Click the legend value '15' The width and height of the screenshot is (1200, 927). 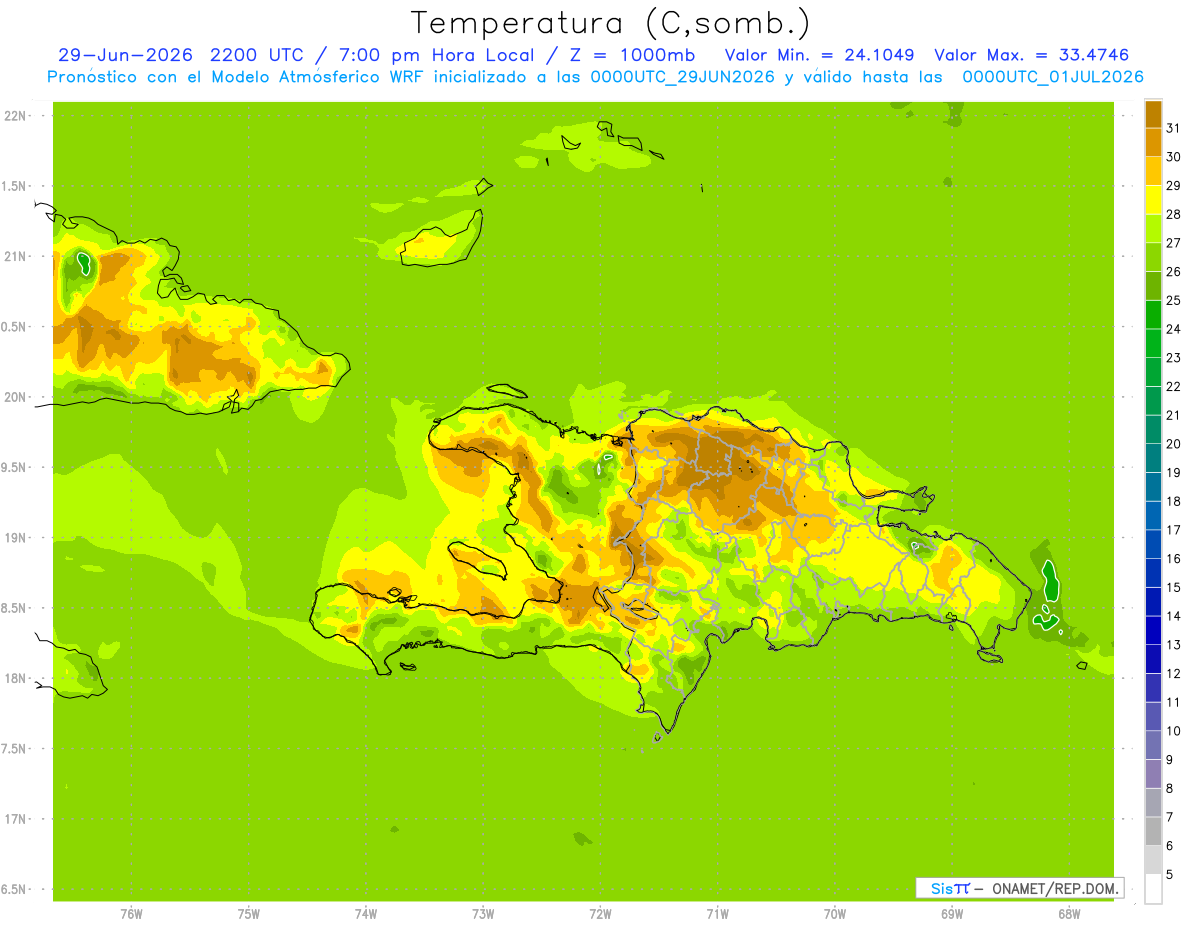[1173, 588]
